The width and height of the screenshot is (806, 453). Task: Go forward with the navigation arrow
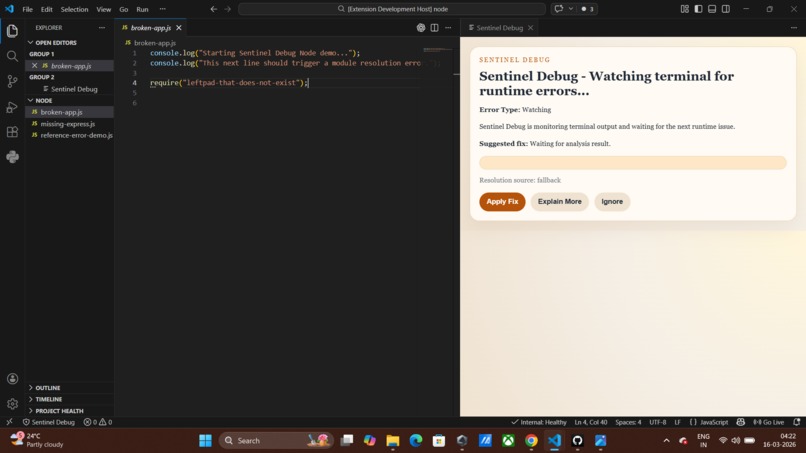tap(228, 9)
